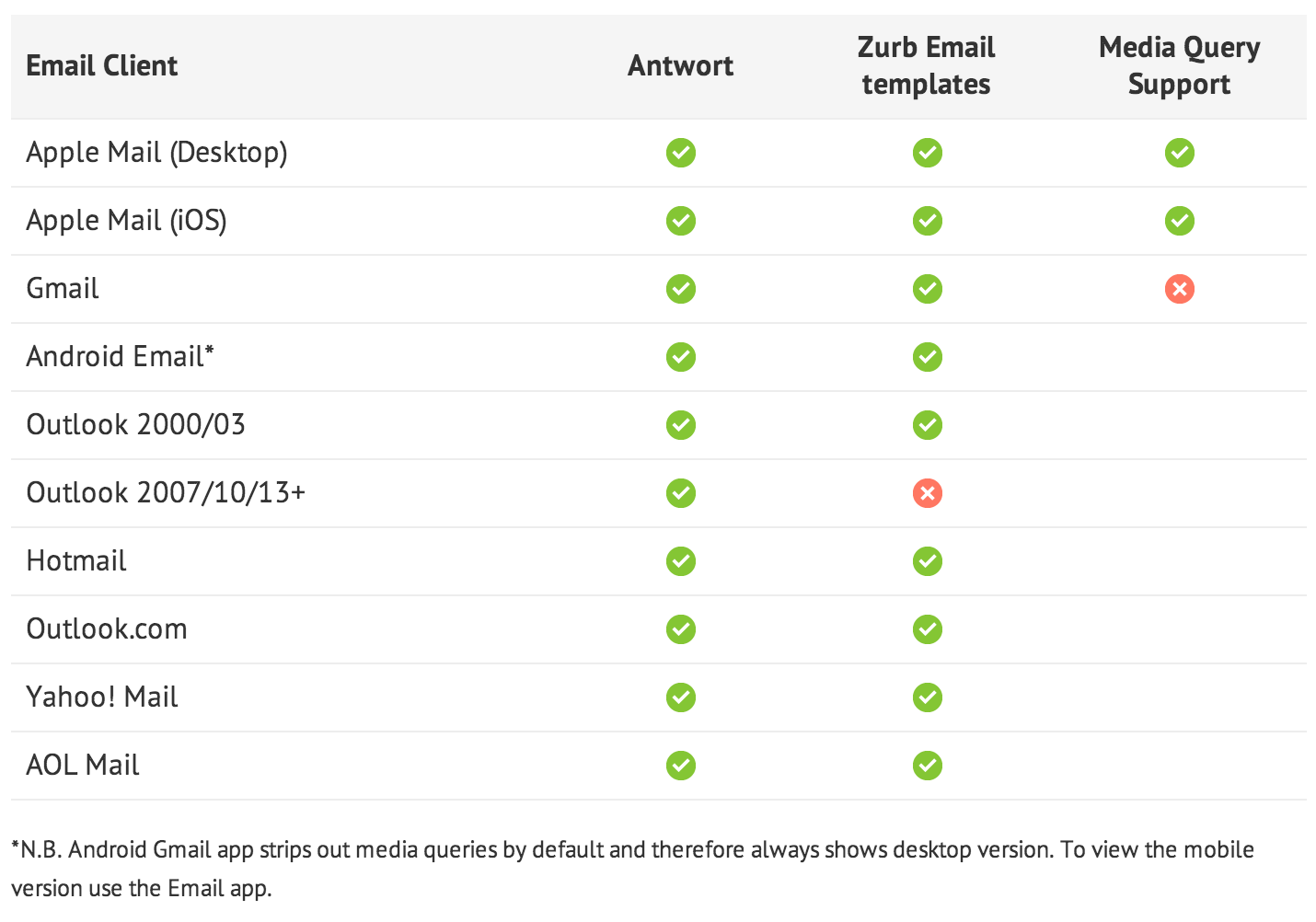Image resolution: width=1316 pixels, height=922 pixels.
Task: Click Media Query checkmark for Apple Mail (Desktop)
Action: pyautogui.click(x=1179, y=153)
